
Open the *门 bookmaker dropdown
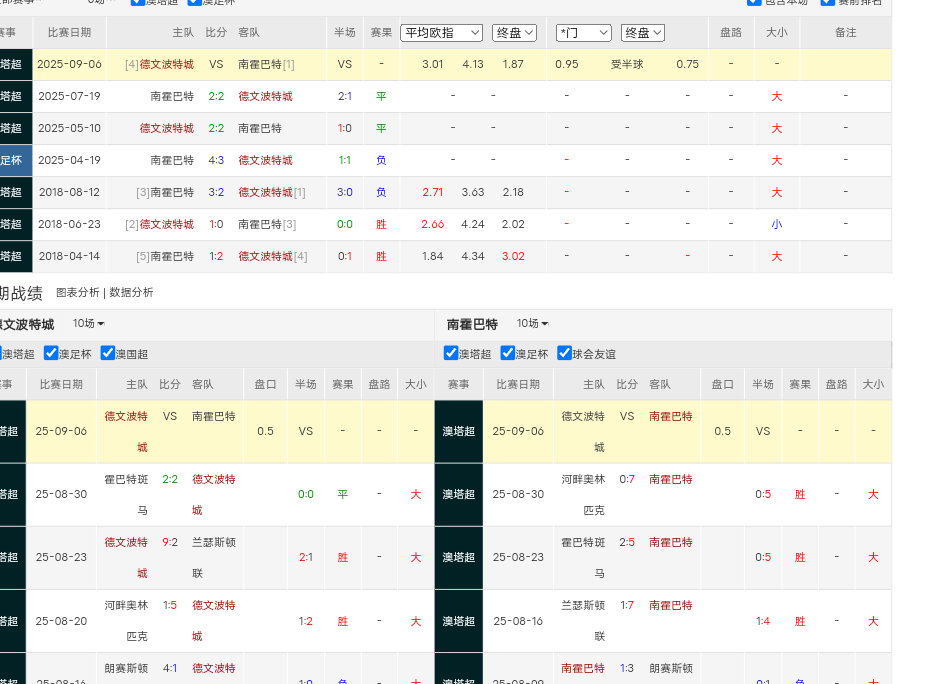[x=583, y=33]
